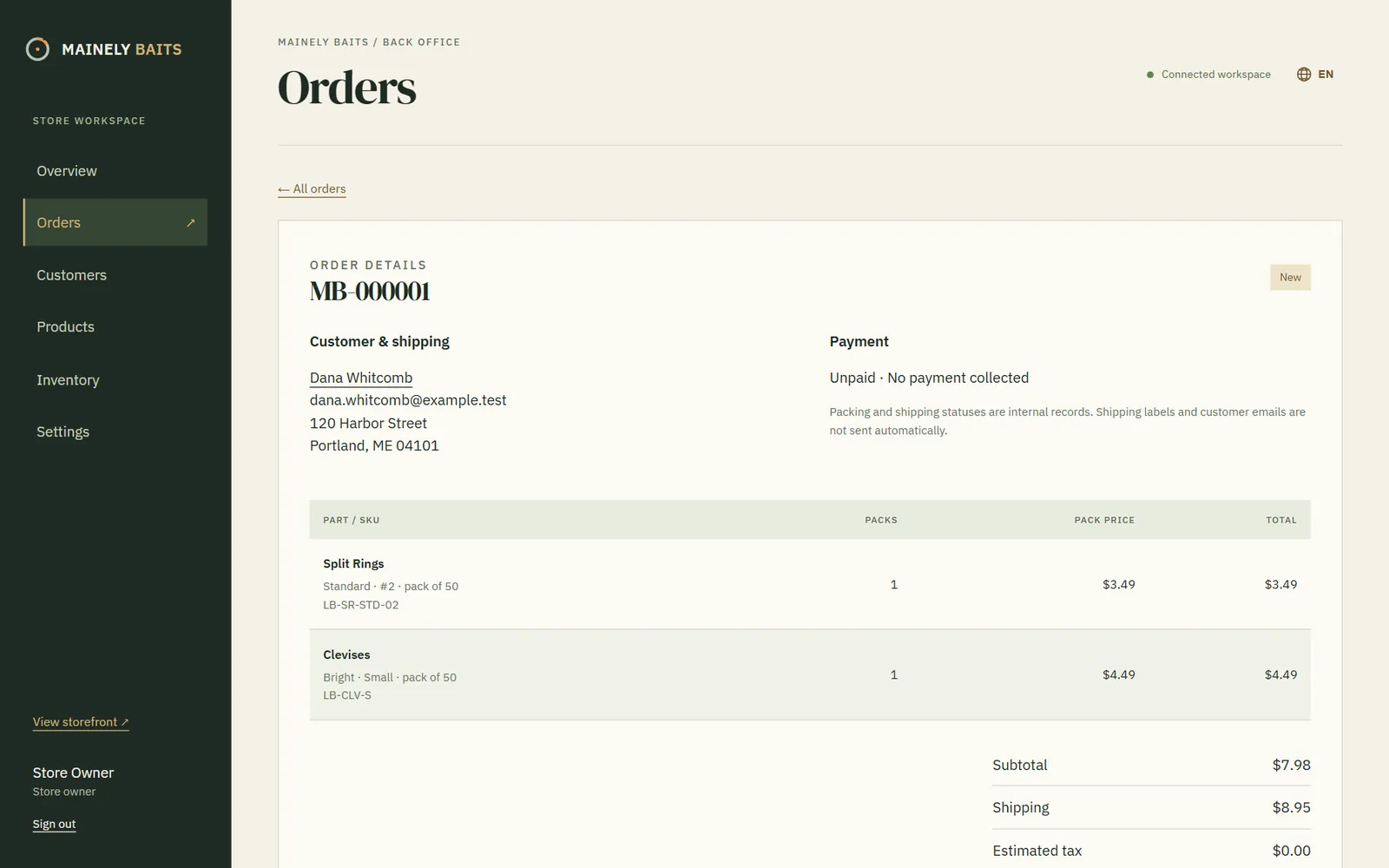Screen dimensions: 1389x868
Task: Click the New status badge
Action: coord(1290,278)
